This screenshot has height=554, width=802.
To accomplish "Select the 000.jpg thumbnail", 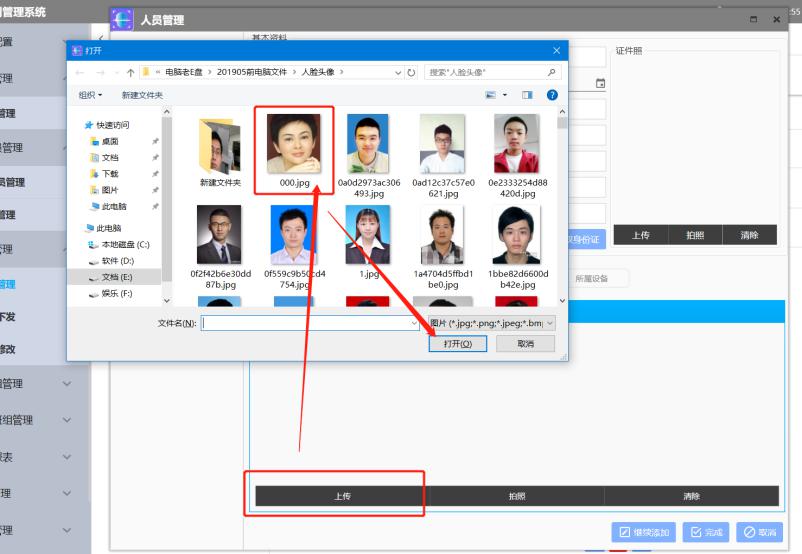I will (293, 145).
